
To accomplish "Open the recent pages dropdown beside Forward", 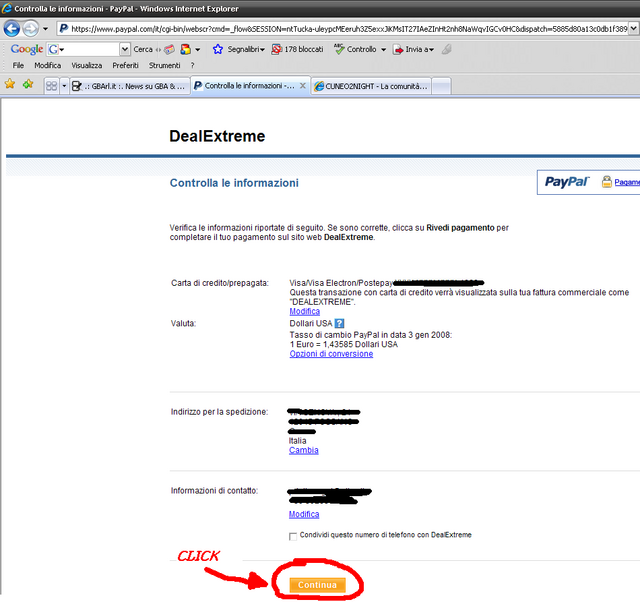I will click(45, 29).
